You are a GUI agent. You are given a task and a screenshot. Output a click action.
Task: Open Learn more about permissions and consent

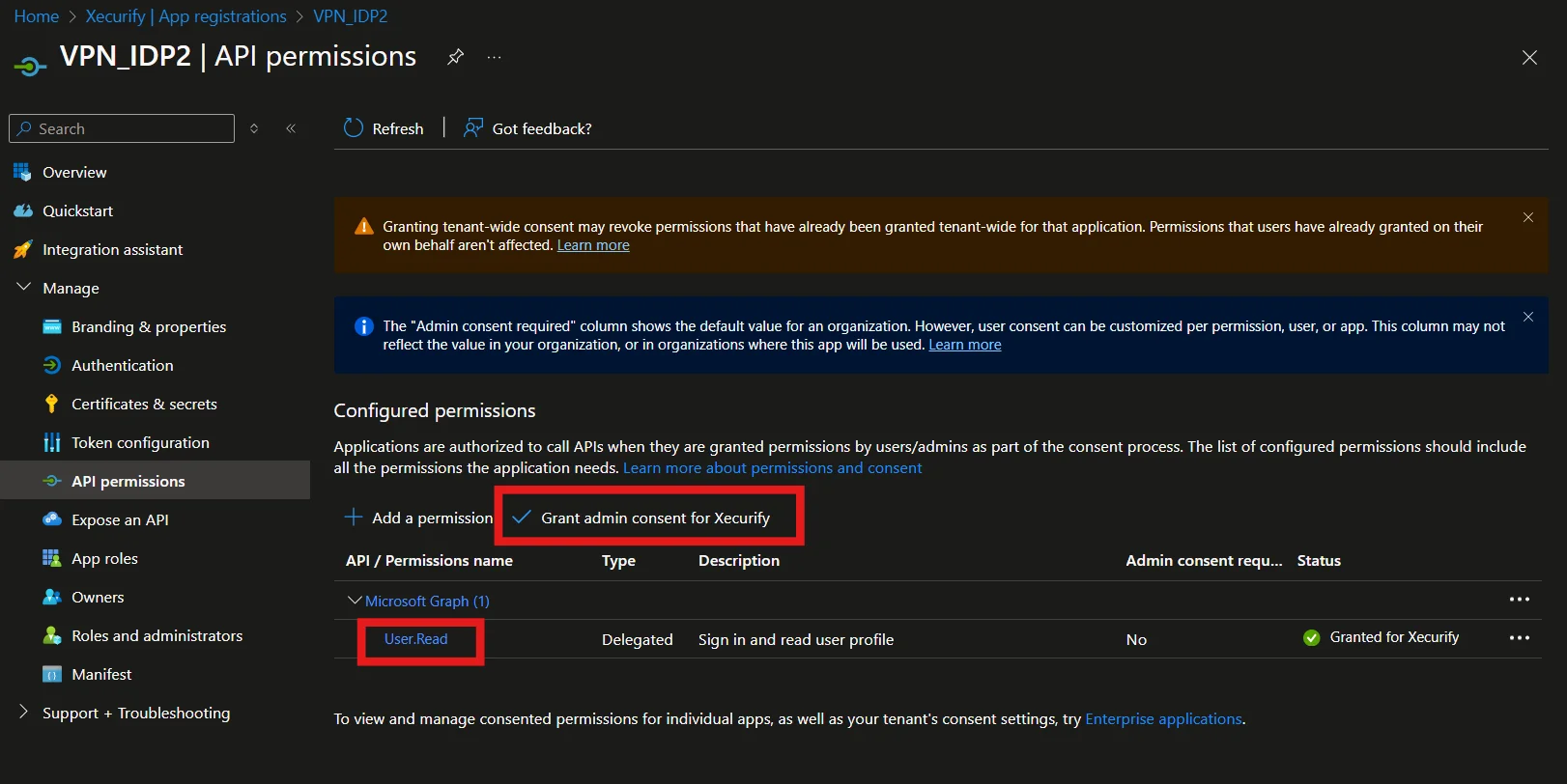coord(773,467)
